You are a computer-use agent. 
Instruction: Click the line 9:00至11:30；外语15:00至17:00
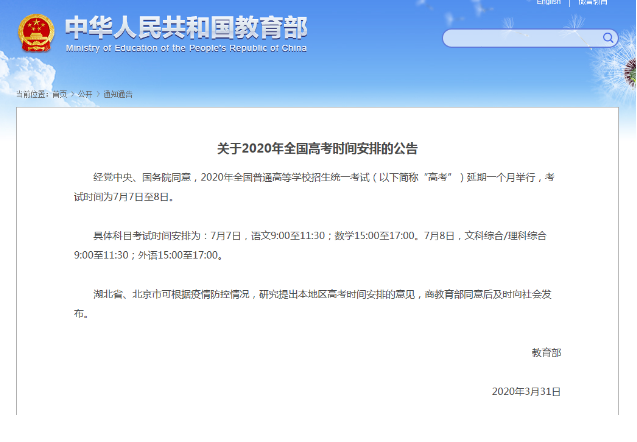pos(148,256)
